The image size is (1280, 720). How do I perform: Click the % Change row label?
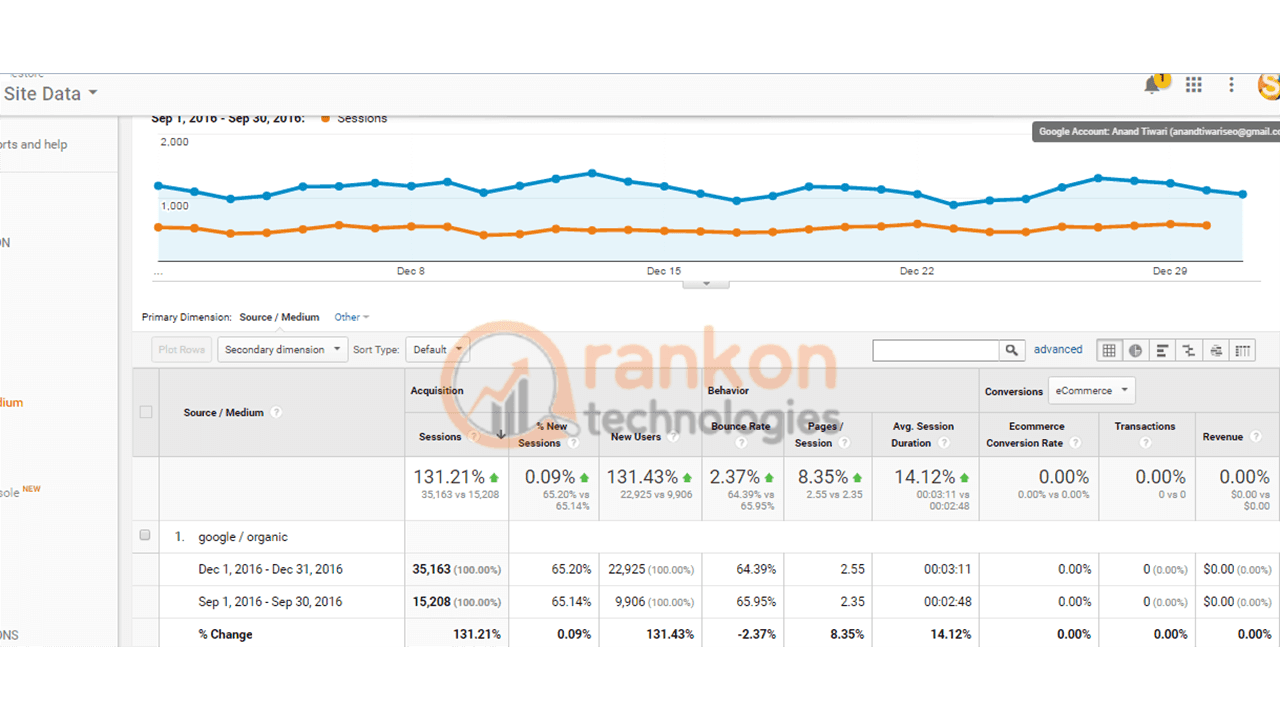tap(225, 634)
